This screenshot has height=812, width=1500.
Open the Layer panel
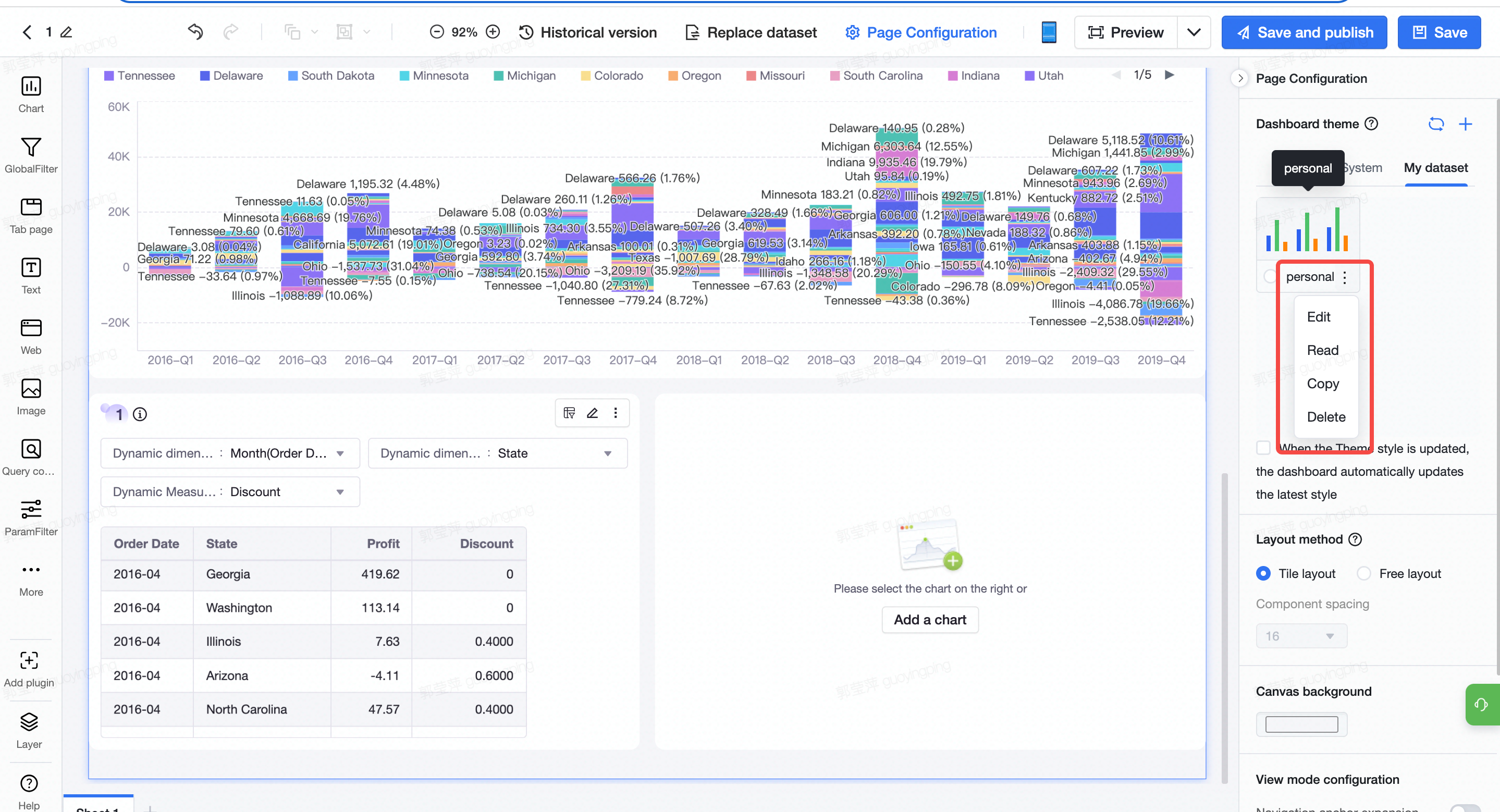click(x=29, y=731)
